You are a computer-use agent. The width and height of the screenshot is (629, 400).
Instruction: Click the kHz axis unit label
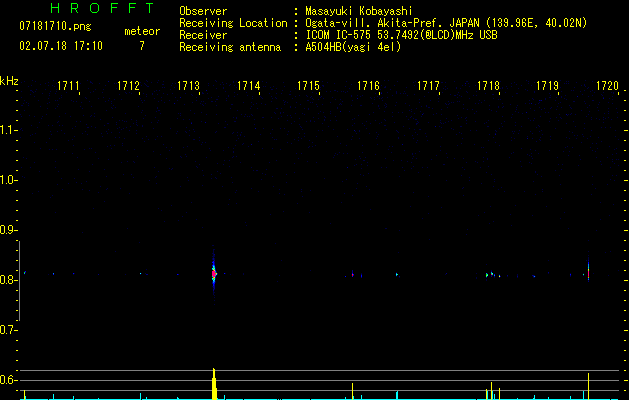9,81
